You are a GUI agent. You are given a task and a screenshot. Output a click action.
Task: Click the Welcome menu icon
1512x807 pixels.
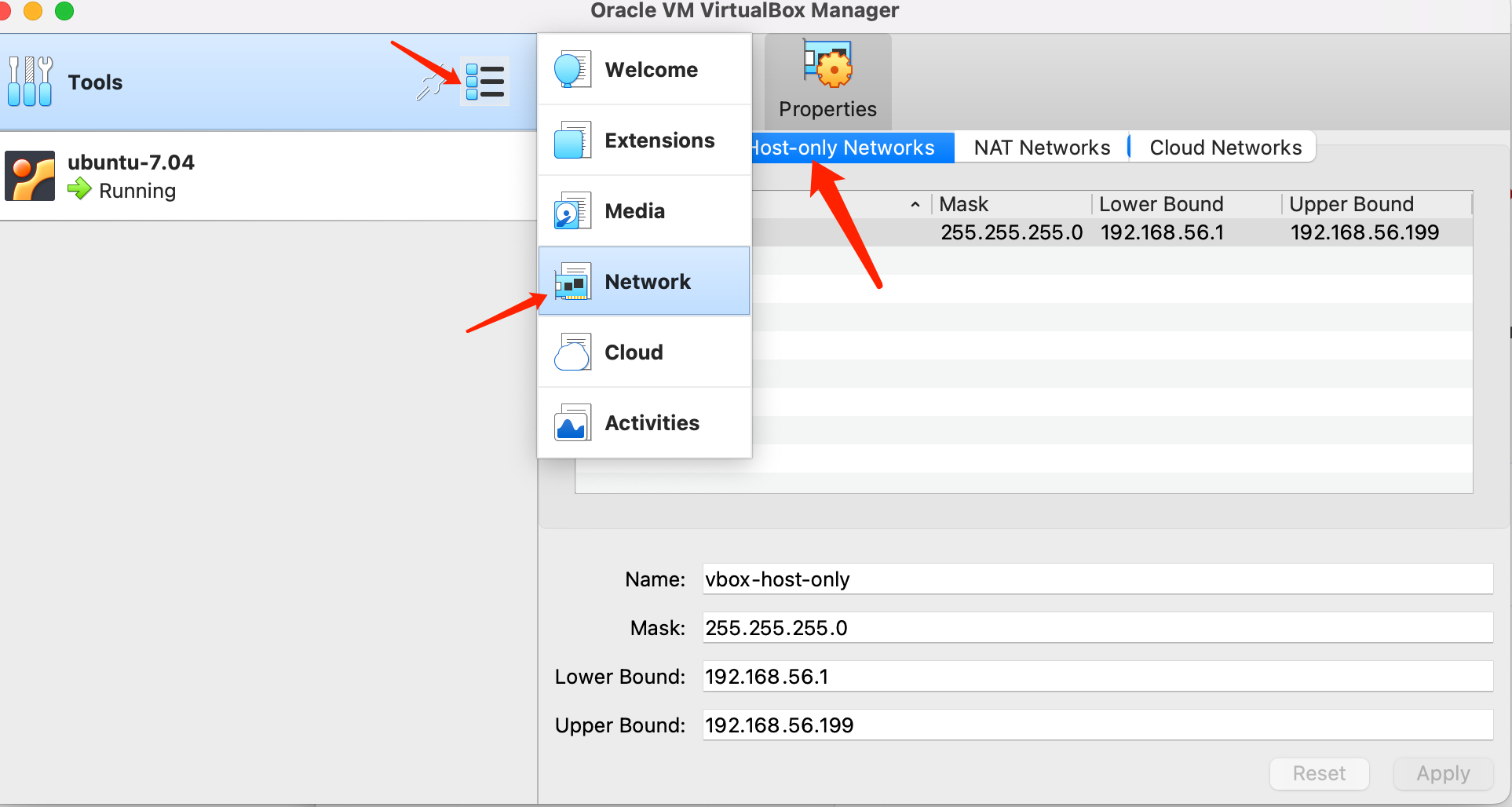[x=572, y=70]
